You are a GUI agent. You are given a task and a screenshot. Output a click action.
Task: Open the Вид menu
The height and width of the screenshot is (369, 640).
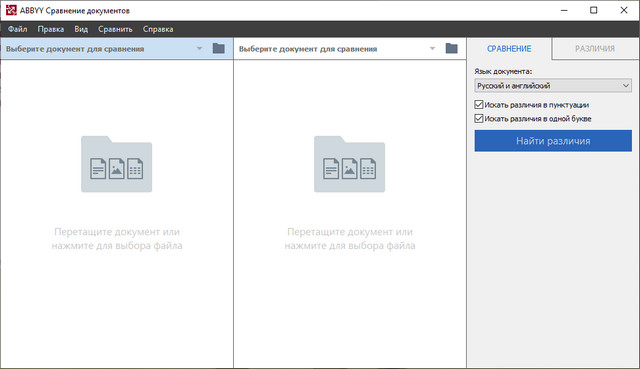click(81, 29)
